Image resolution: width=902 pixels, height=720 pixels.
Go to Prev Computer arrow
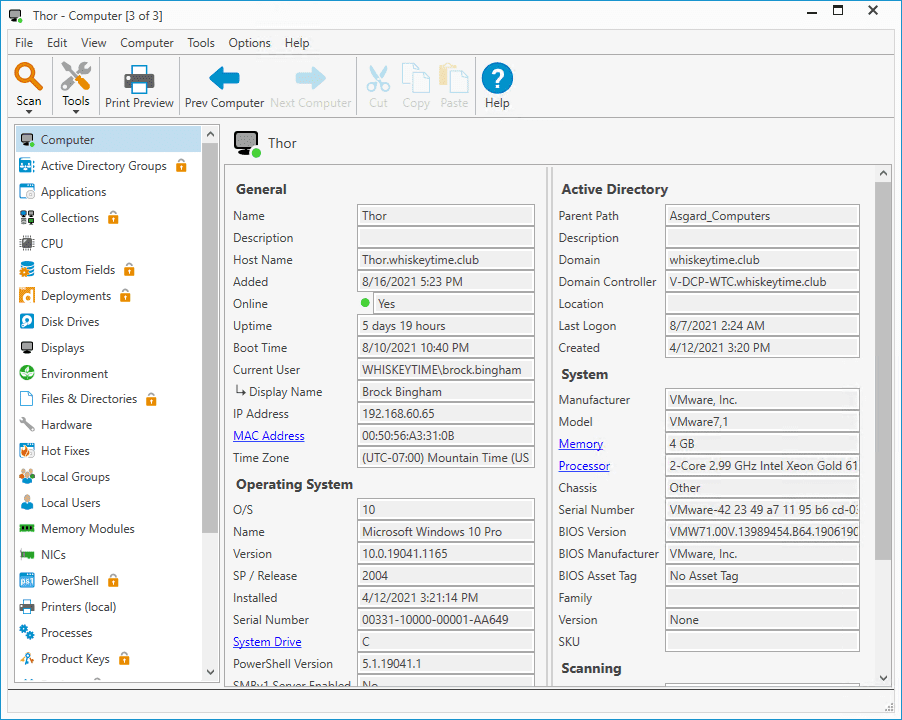coord(224,79)
